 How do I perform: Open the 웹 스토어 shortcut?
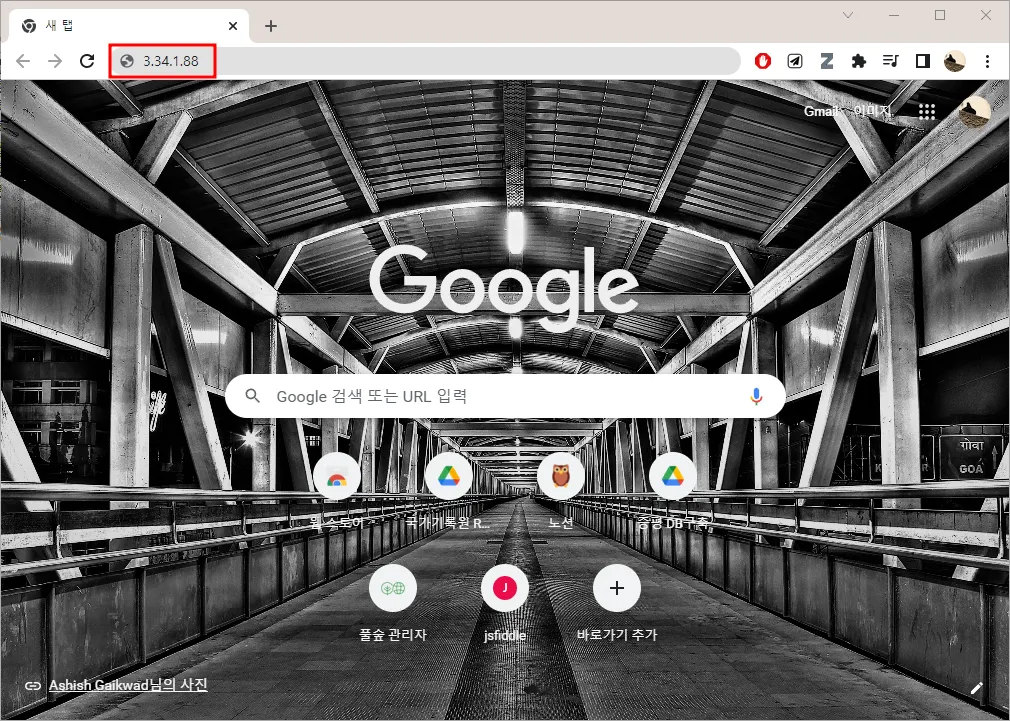point(336,490)
